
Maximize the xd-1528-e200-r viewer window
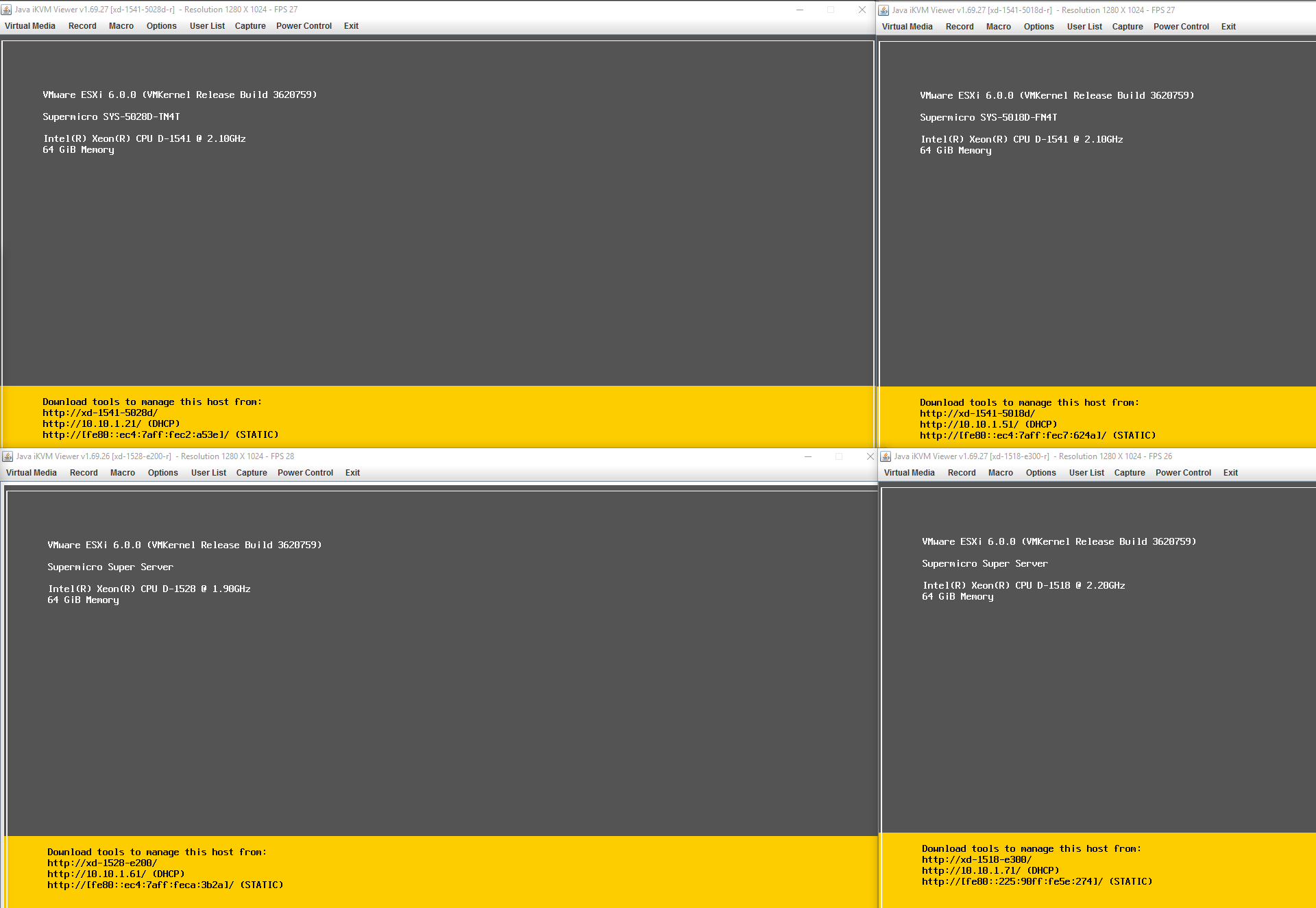click(x=839, y=456)
